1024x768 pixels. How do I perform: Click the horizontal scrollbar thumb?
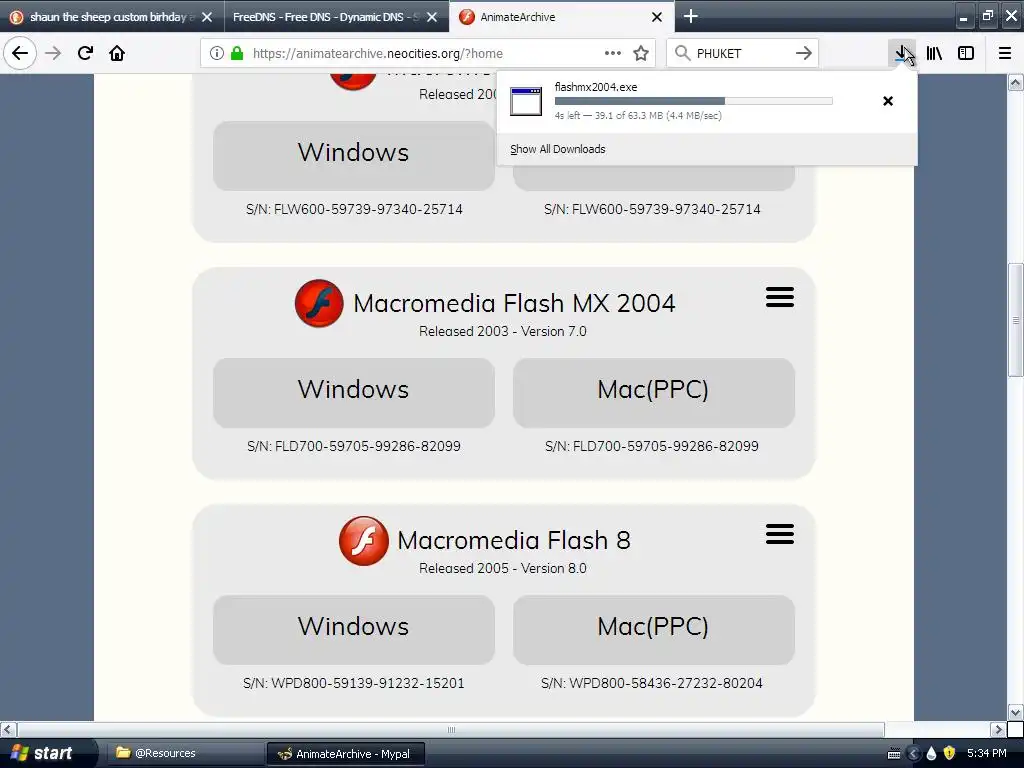click(451, 729)
